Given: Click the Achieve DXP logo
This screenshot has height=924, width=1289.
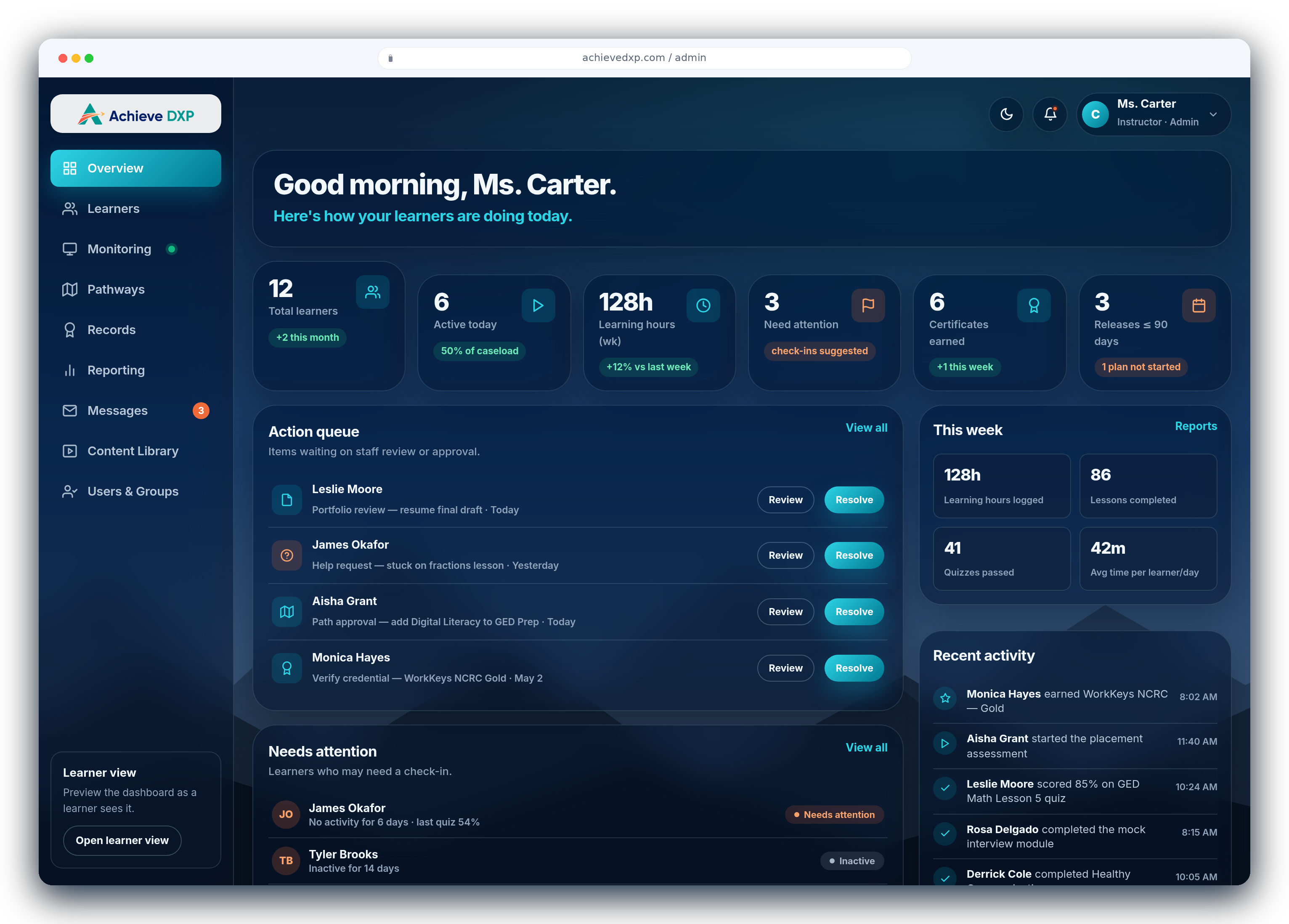Looking at the screenshot, I should pyautogui.click(x=136, y=114).
